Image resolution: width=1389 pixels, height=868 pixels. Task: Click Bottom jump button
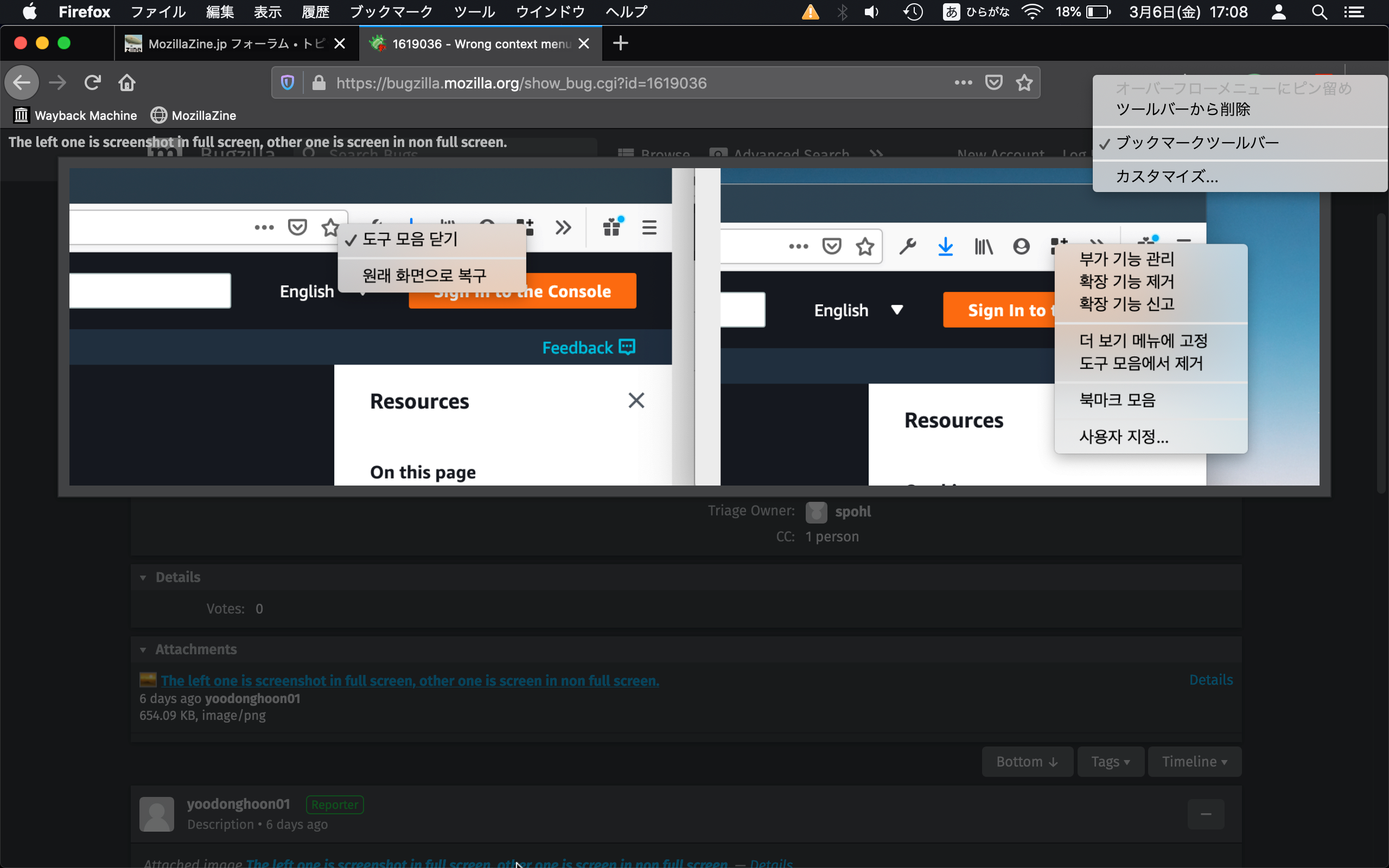point(1027,762)
